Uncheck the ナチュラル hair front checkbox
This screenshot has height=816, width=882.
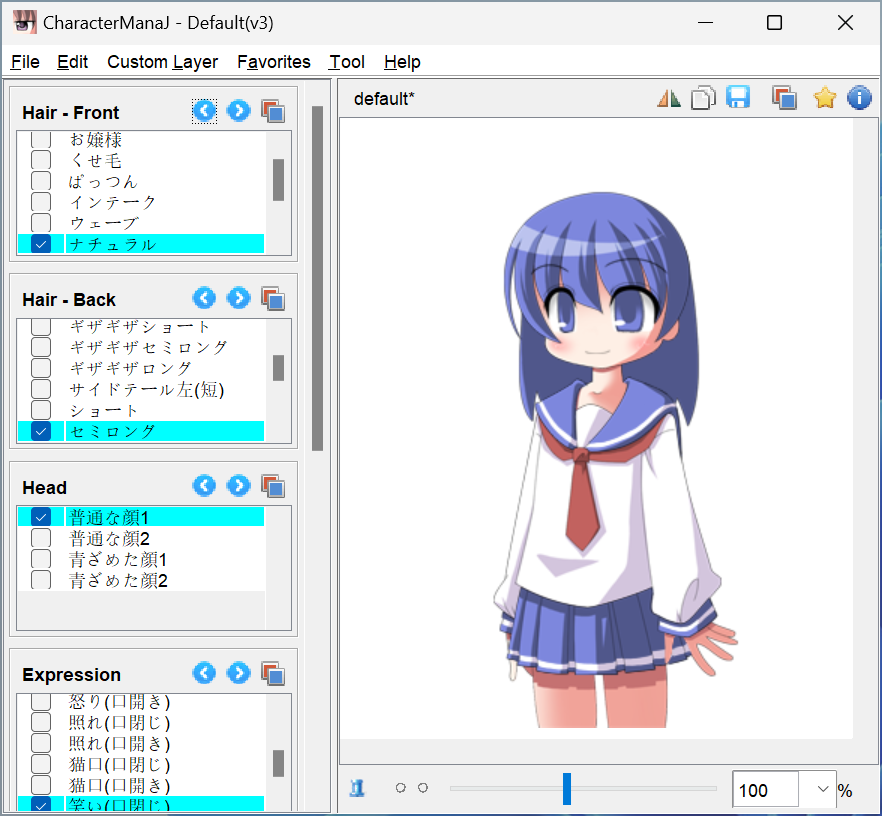(x=40, y=244)
